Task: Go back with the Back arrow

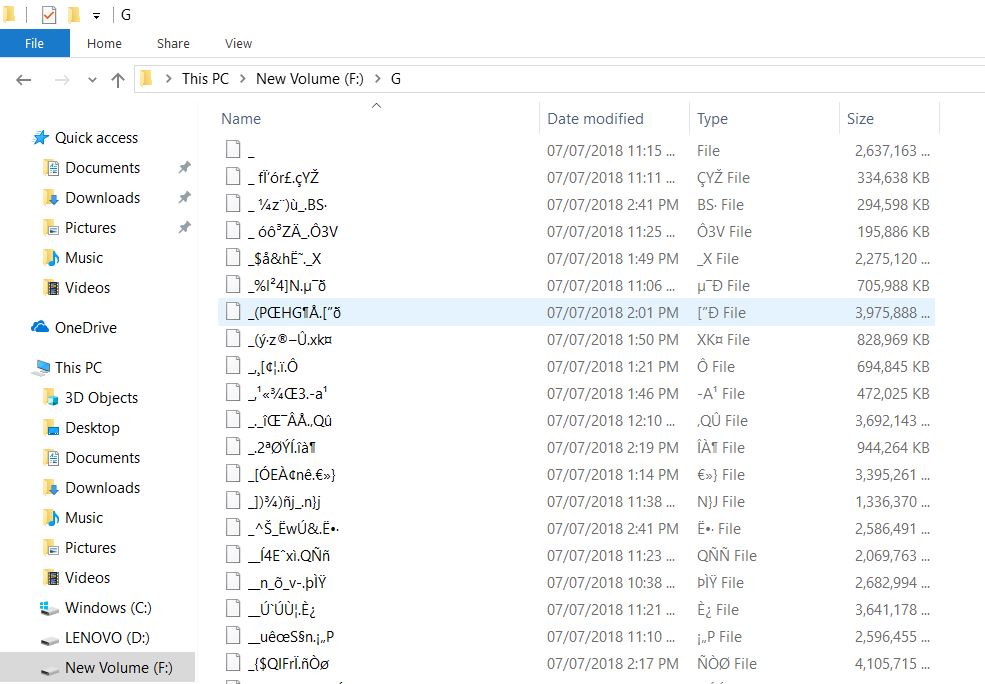Action: pos(24,80)
